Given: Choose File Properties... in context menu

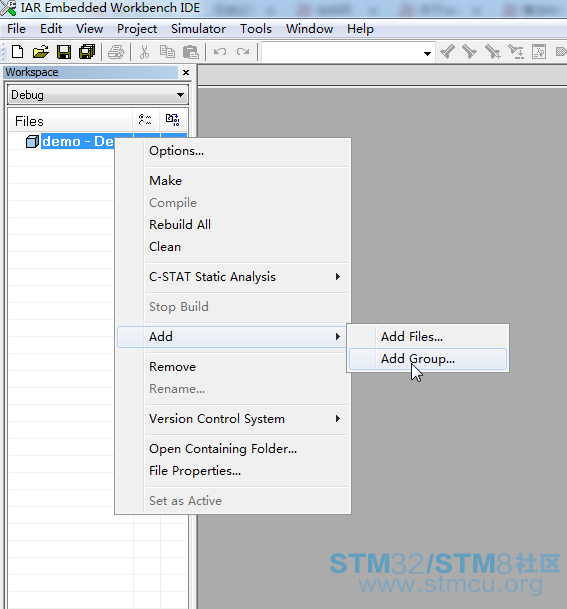Looking at the screenshot, I should tap(233, 471).
